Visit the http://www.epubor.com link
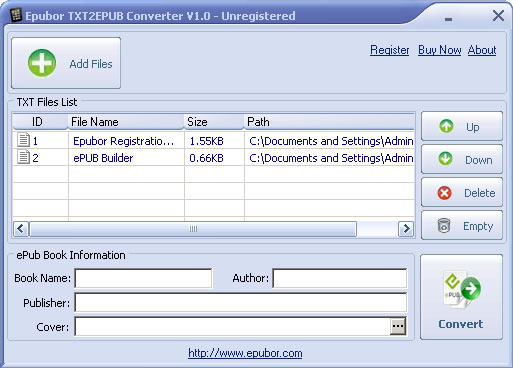The width and height of the screenshot is (513, 368). click(x=245, y=353)
